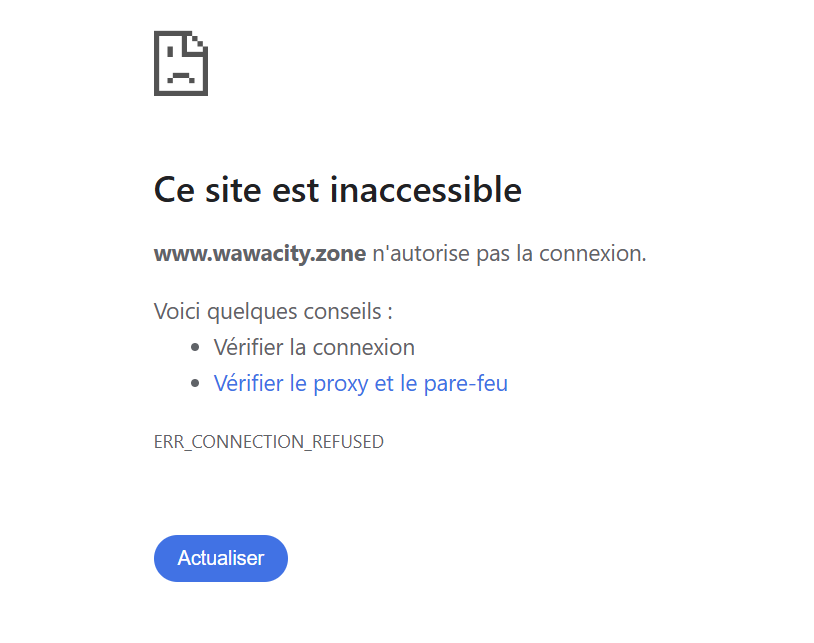814x643 pixels.
Task: Click the word inaccessible in the heading
Action: [x=426, y=189]
